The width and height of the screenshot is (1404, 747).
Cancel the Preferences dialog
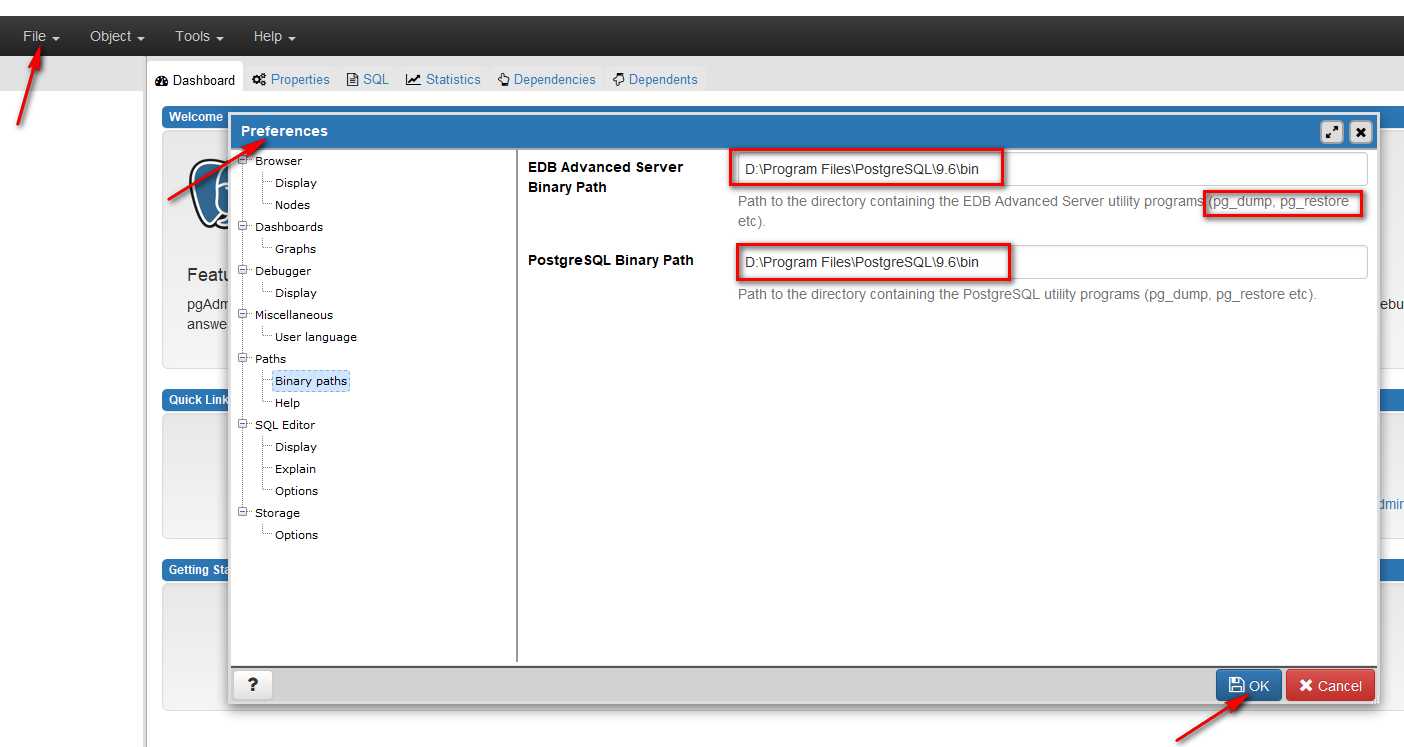click(1330, 685)
